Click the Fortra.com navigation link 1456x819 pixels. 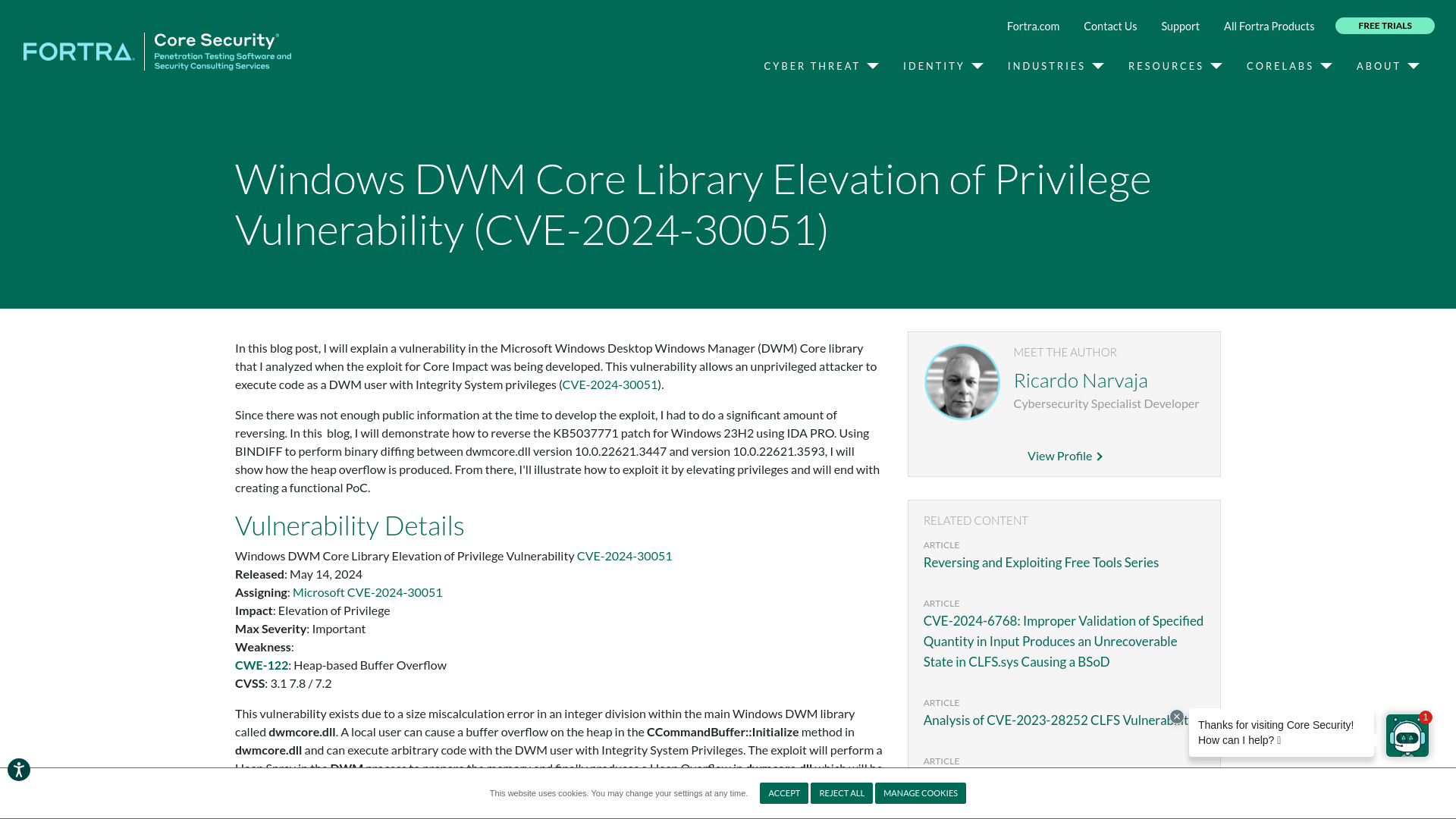(x=1033, y=25)
